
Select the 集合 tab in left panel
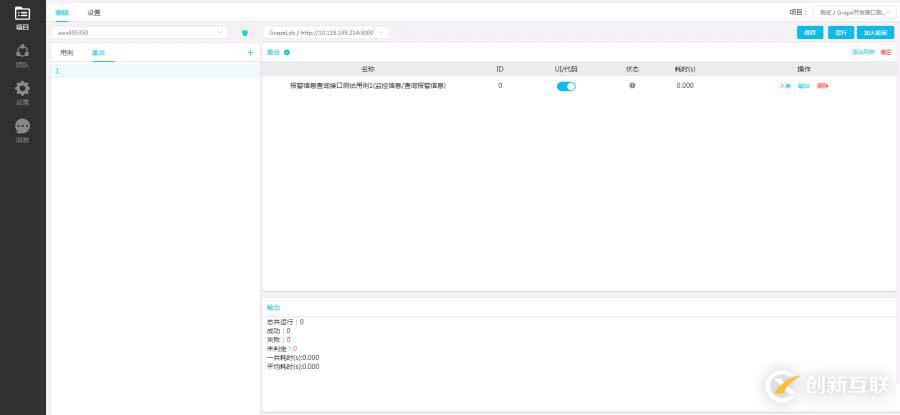tap(97, 52)
